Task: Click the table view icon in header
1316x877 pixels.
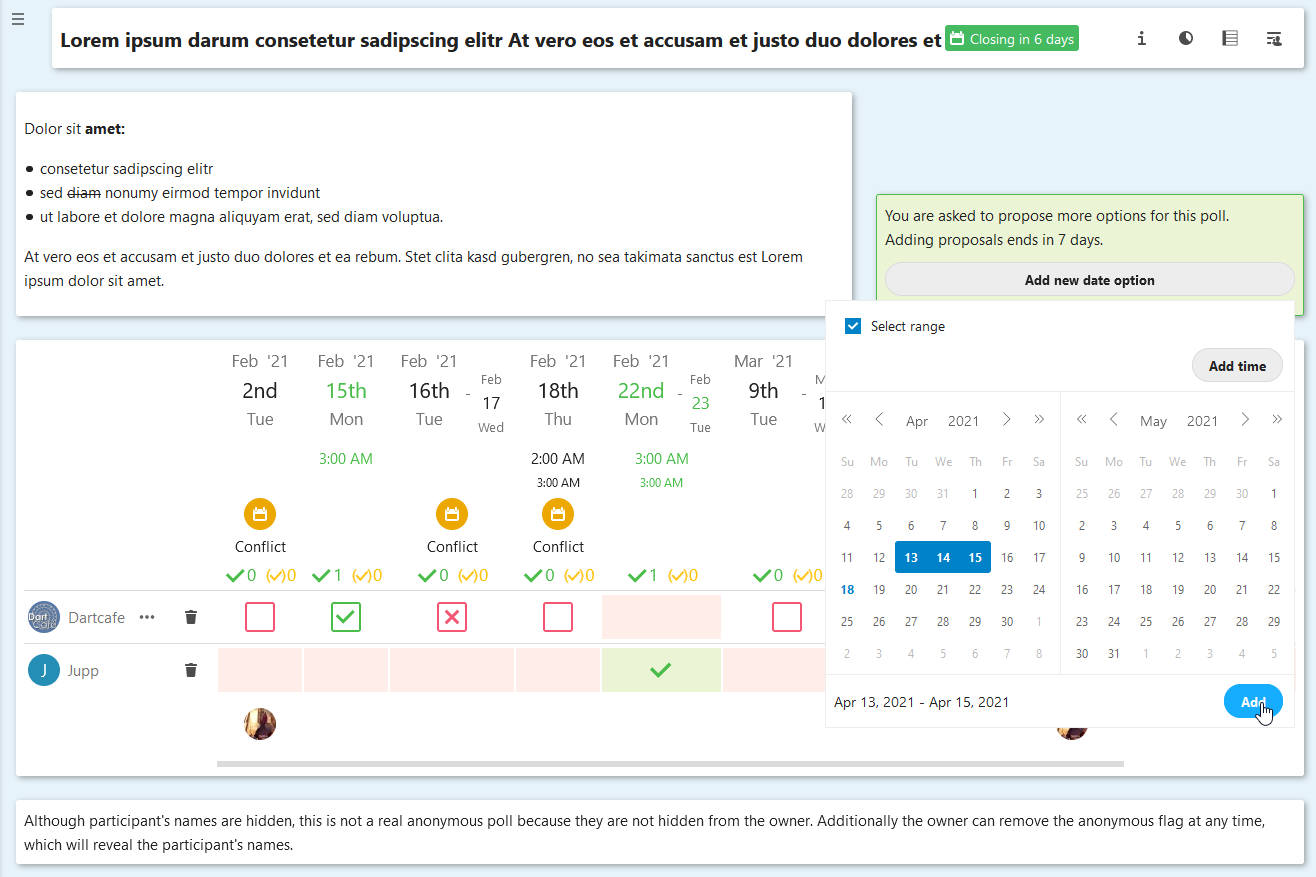Action: 1230,39
